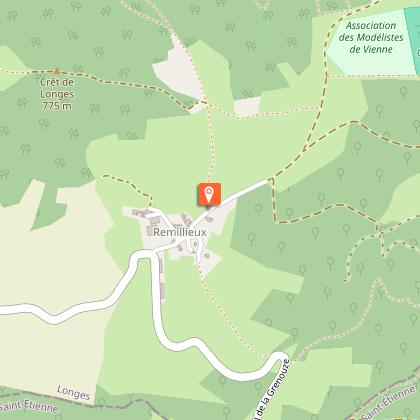Click the Longes commune label
420x420 pixels.
[74, 392]
